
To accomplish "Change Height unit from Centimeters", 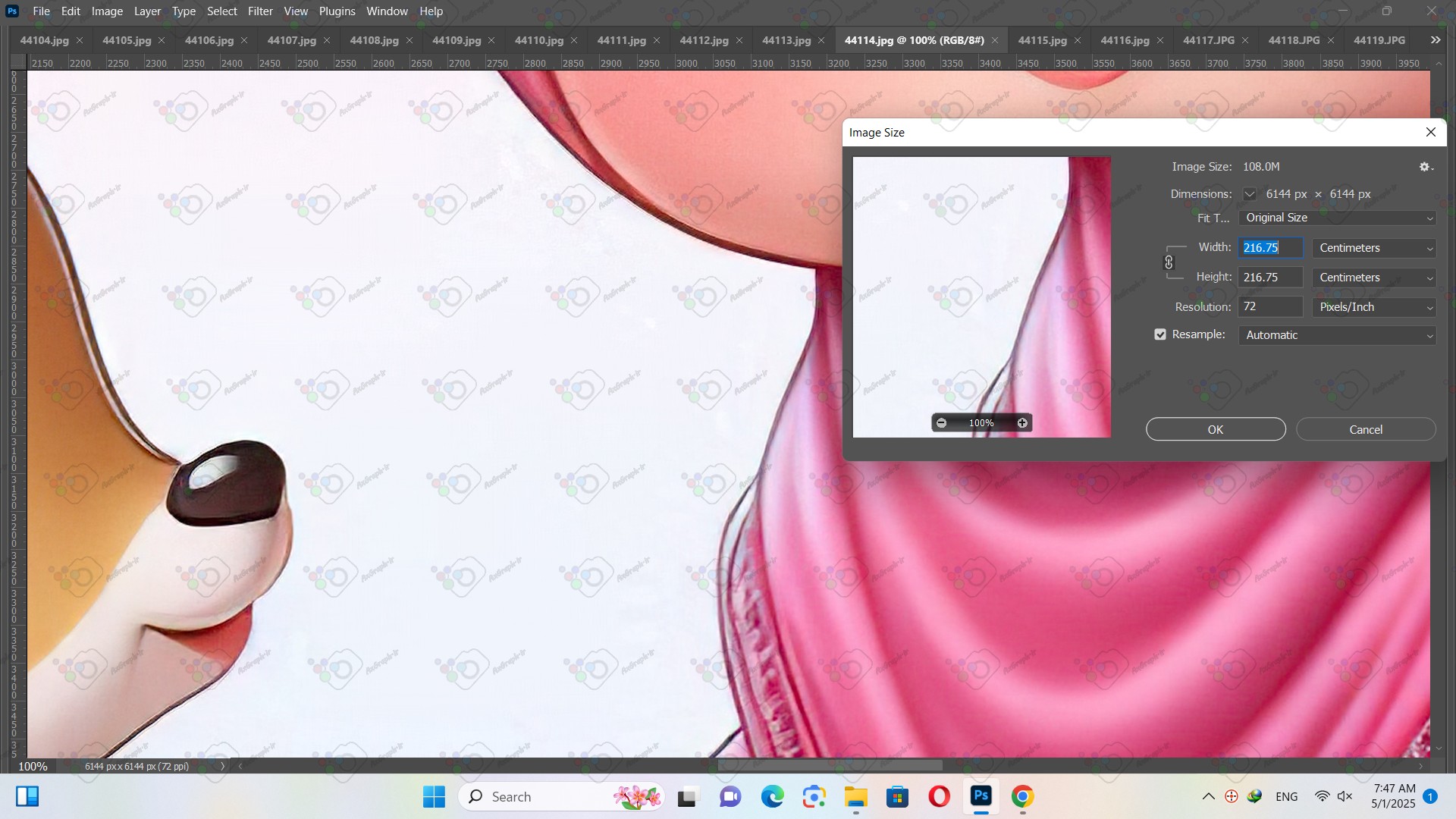I will [x=1374, y=278].
